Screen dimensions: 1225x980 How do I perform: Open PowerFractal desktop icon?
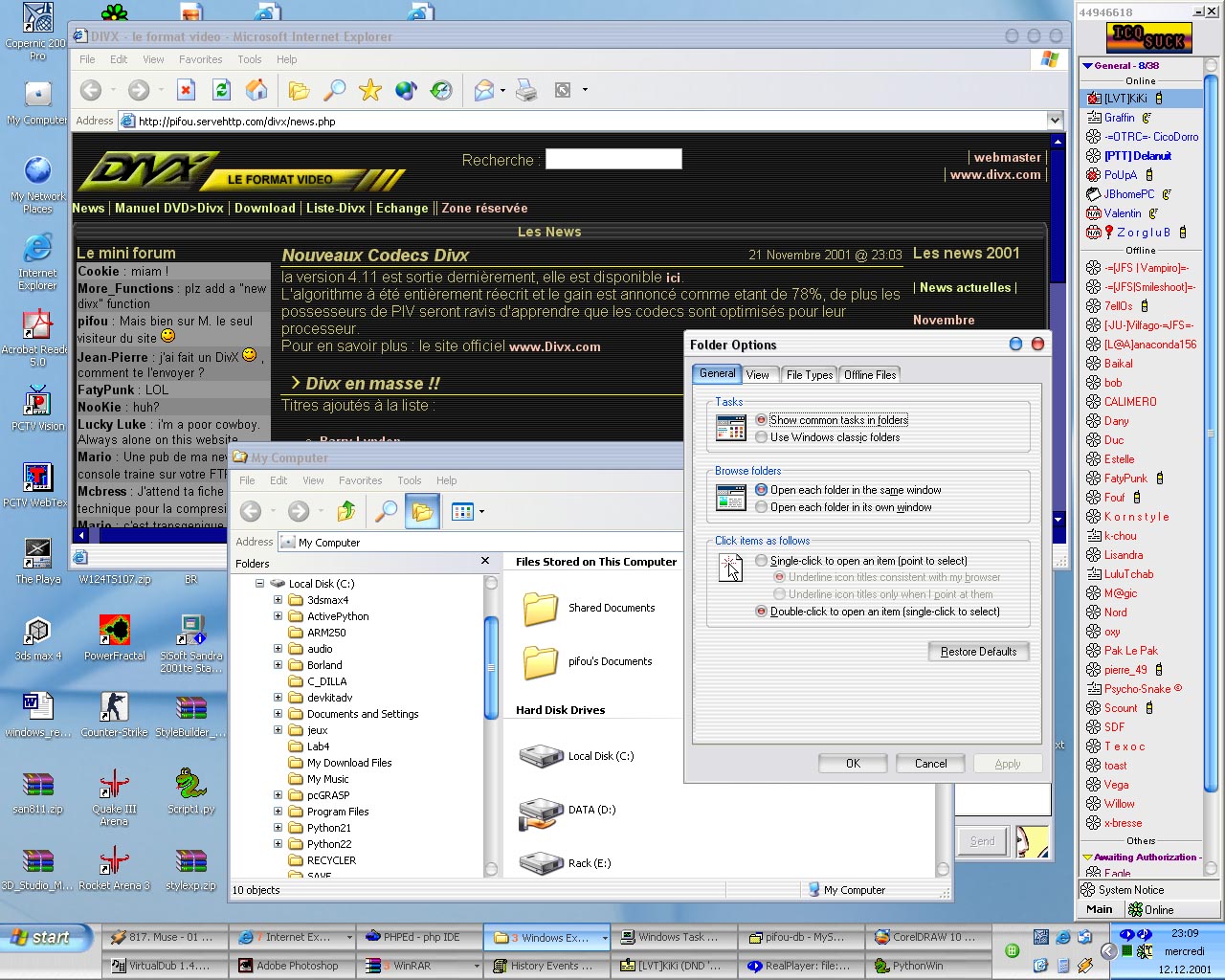(x=114, y=631)
